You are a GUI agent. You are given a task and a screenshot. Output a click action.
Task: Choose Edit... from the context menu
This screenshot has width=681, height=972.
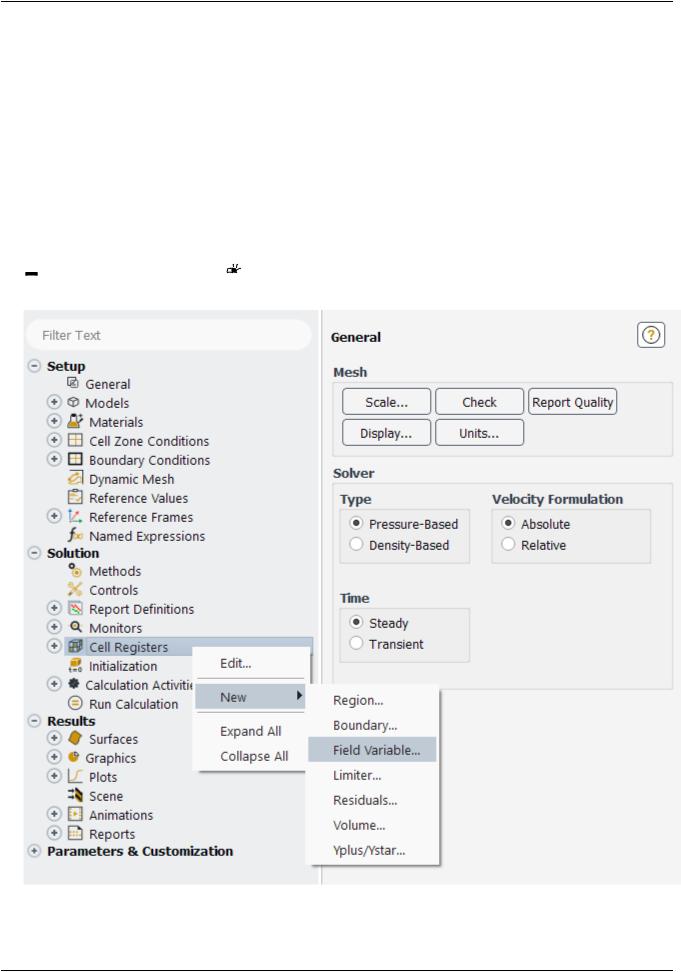pos(251,663)
